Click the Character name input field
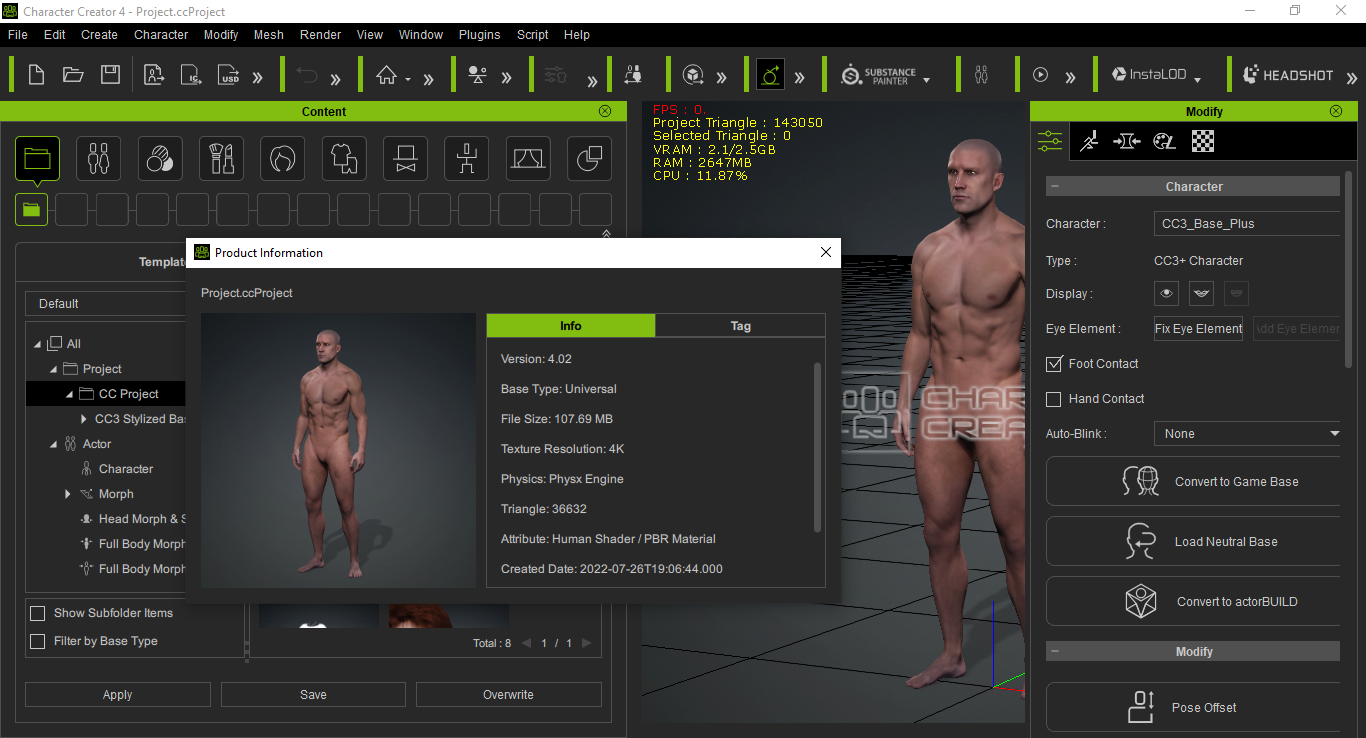 point(1247,224)
